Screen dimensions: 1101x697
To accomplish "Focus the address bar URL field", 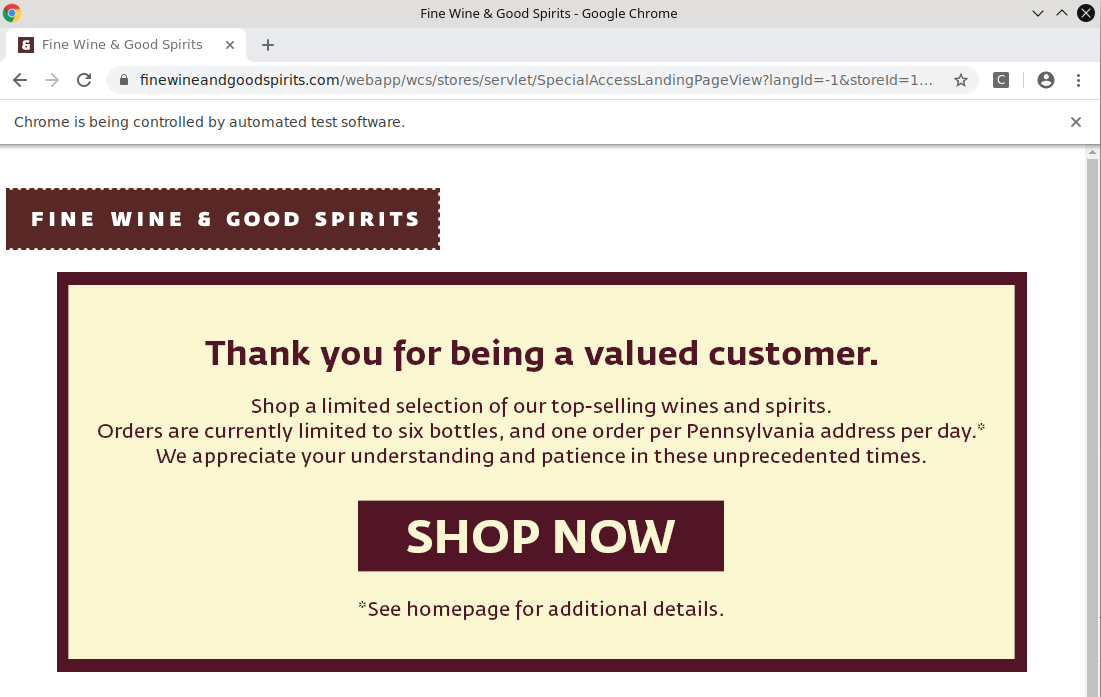I will pyautogui.click(x=538, y=80).
